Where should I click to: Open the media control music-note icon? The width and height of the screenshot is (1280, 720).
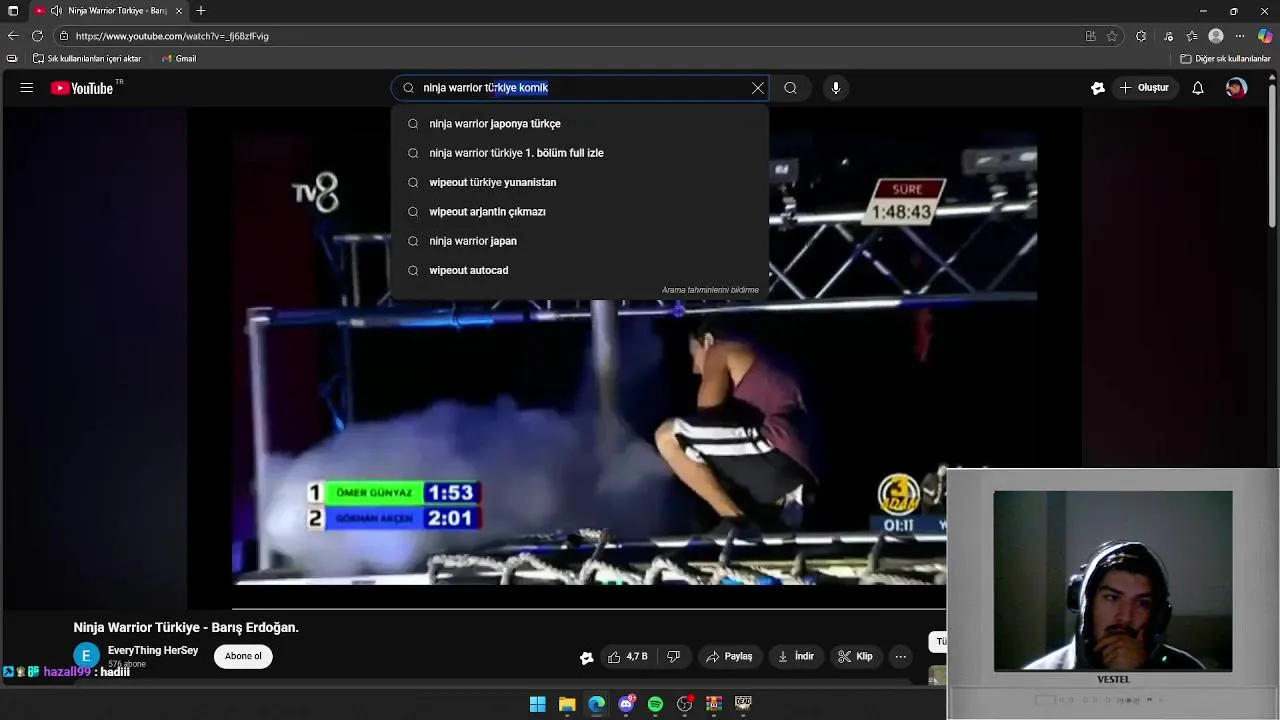click(x=1168, y=36)
